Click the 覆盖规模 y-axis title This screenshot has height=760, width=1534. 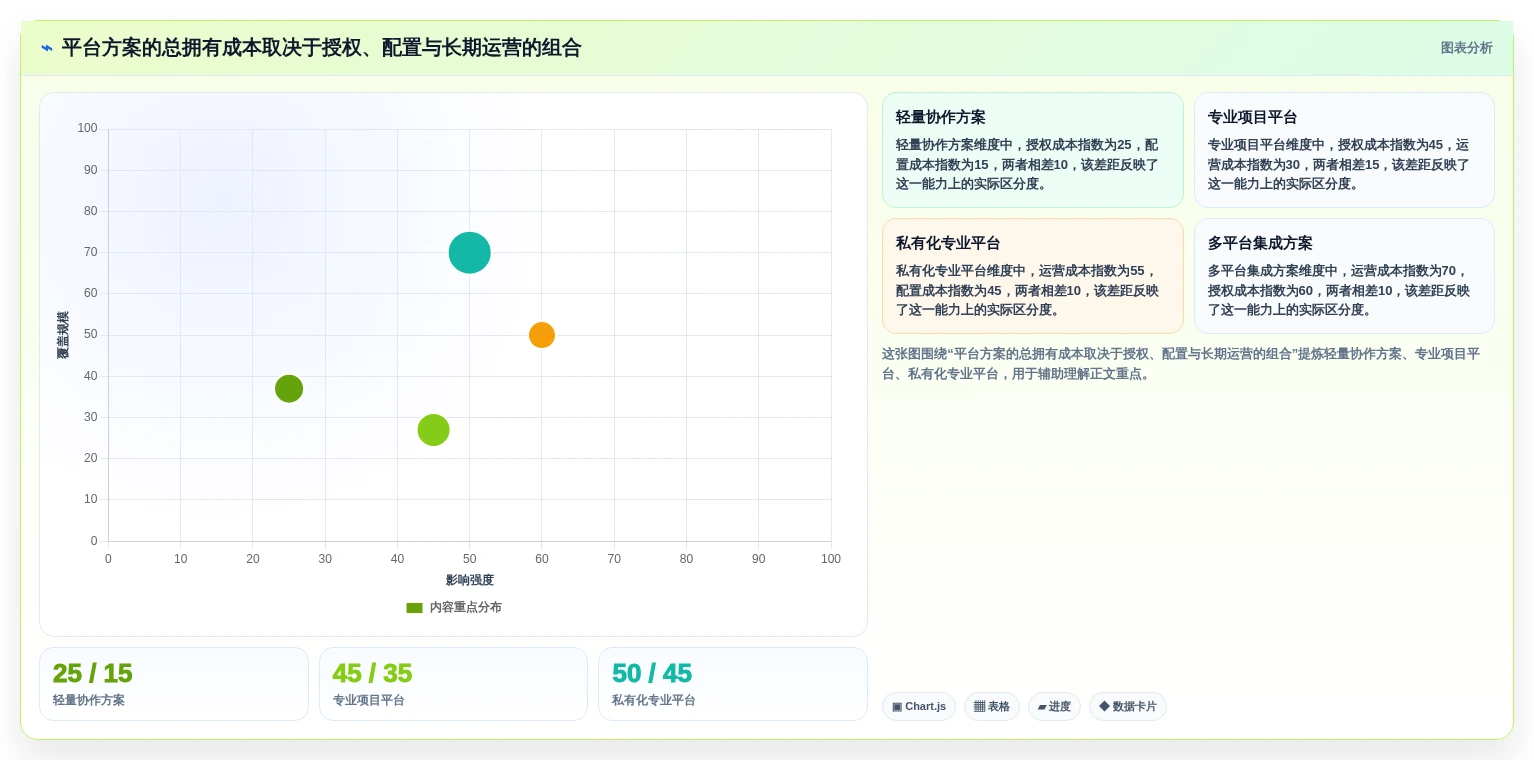coord(63,335)
